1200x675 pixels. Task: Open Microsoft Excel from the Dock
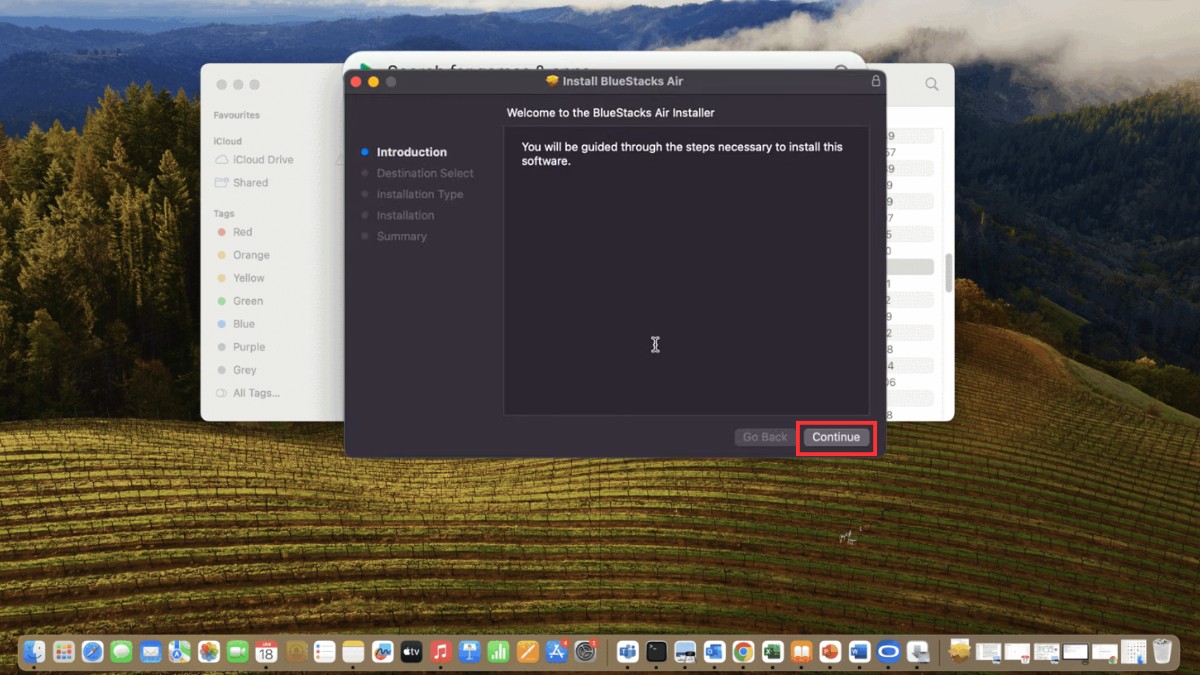772,652
